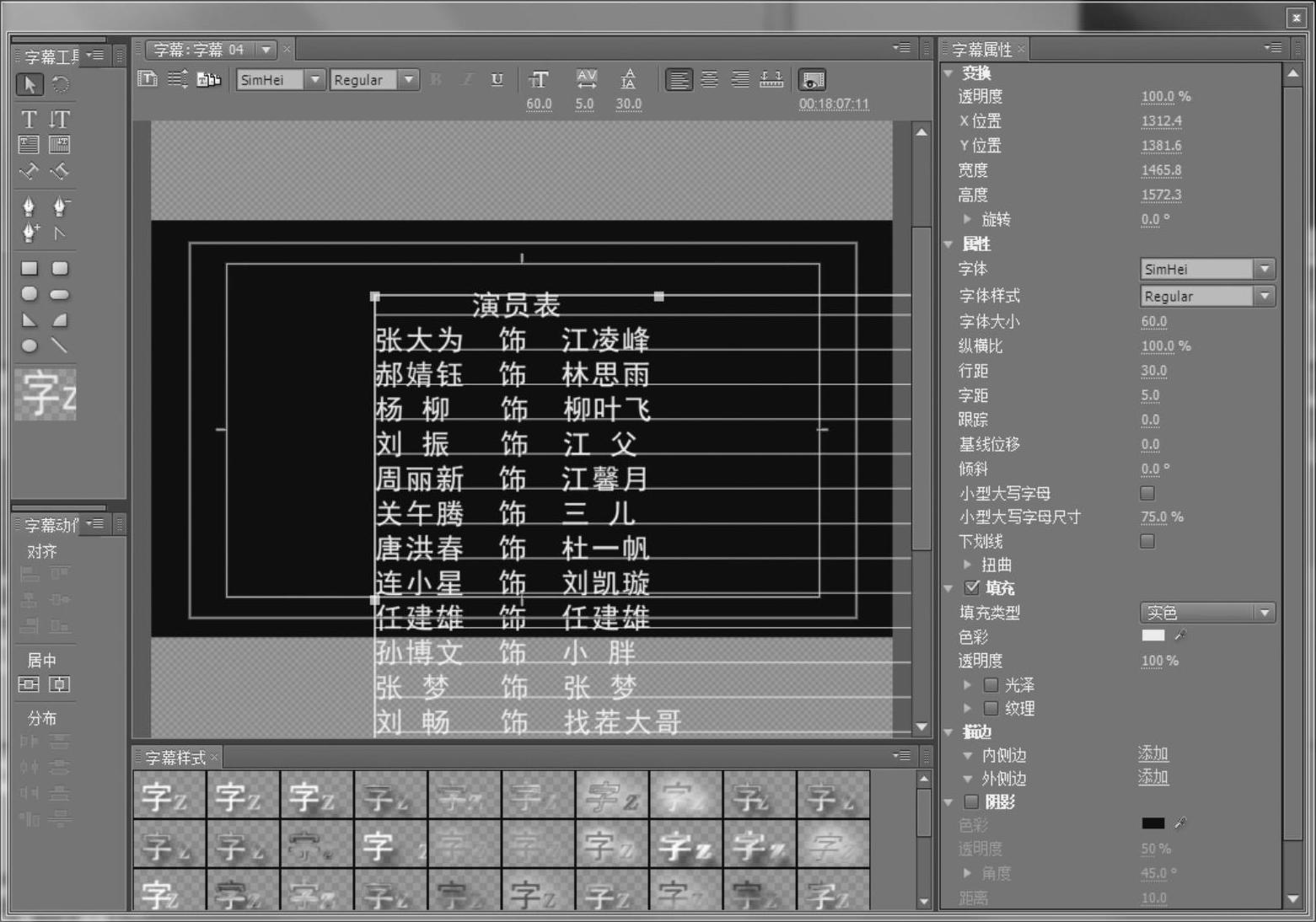Select the horizontal Type tool
This screenshot has width=1316, height=922.
(30, 119)
